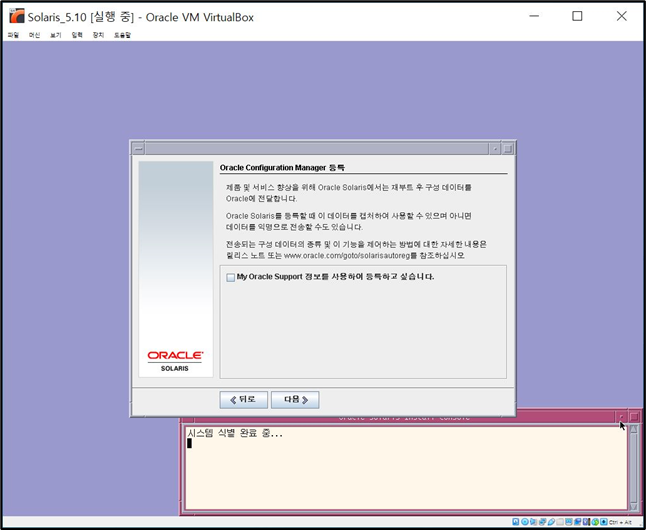This screenshot has width=646, height=530.
Task: Open the 파일 menu in VirtualBox
Action: coord(13,35)
